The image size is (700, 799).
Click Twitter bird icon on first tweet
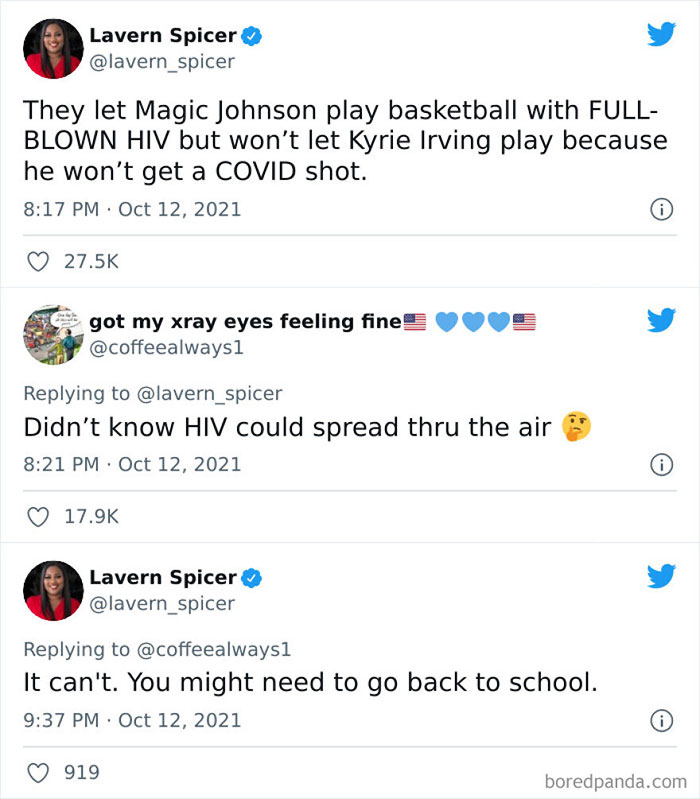[x=661, y=34]
